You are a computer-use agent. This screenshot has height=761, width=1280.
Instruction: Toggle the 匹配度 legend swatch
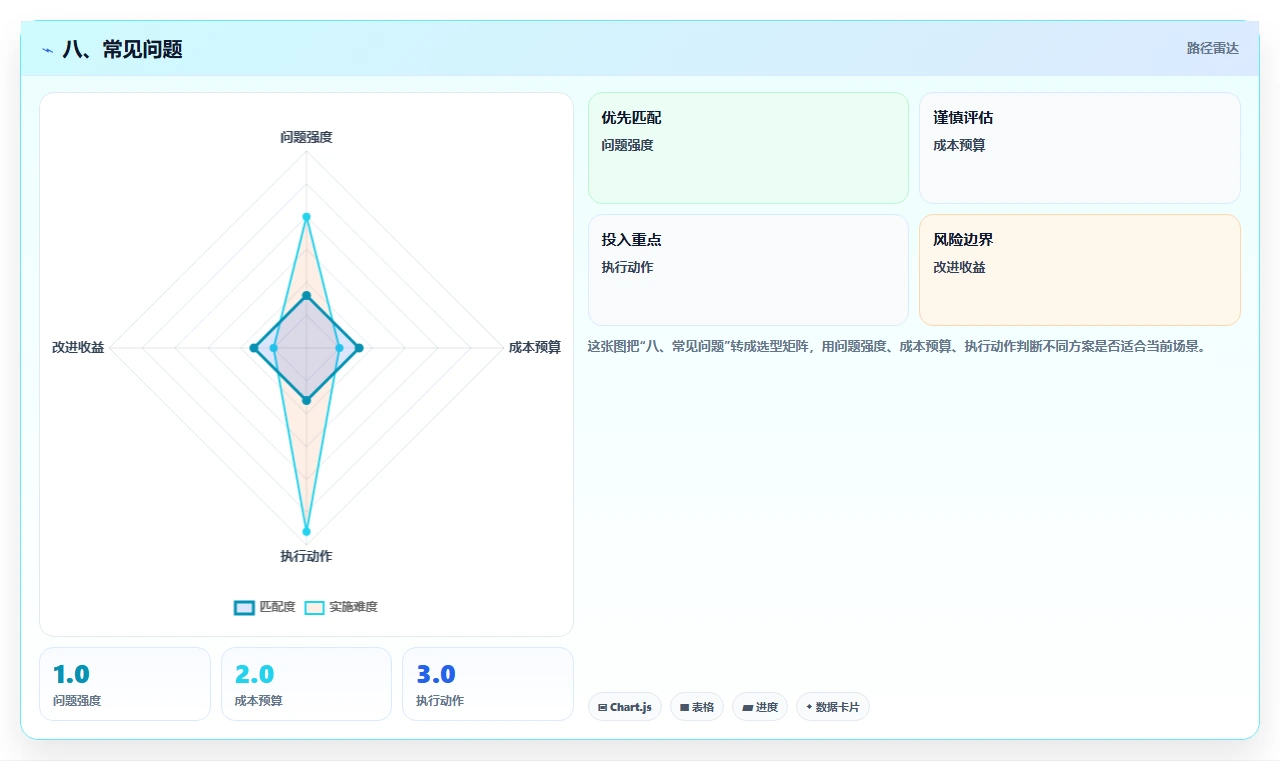[244, 607]
